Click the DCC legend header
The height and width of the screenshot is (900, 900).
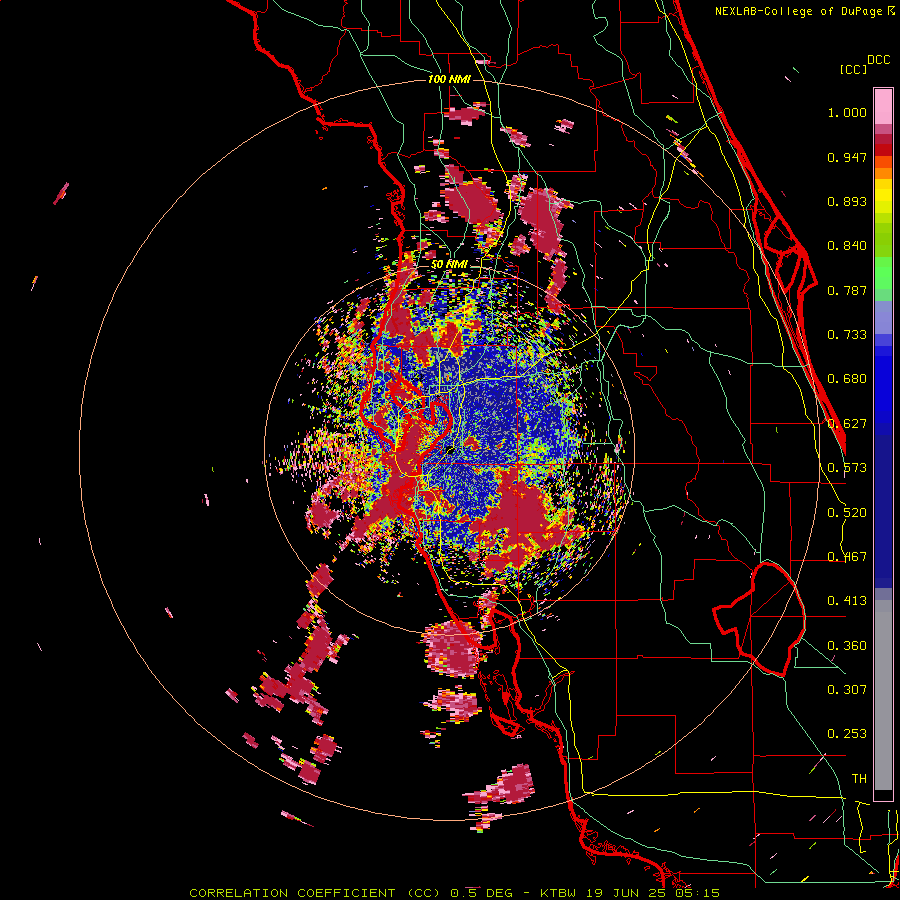[x=878, y=60]
